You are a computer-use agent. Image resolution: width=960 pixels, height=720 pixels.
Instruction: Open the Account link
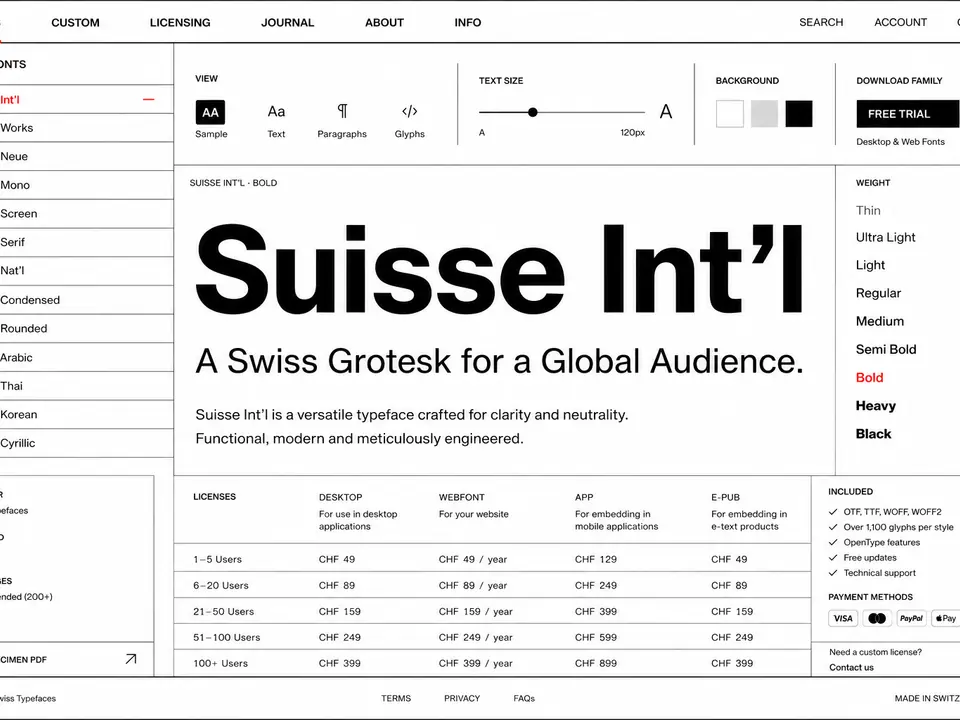click(x=901, y=22)
